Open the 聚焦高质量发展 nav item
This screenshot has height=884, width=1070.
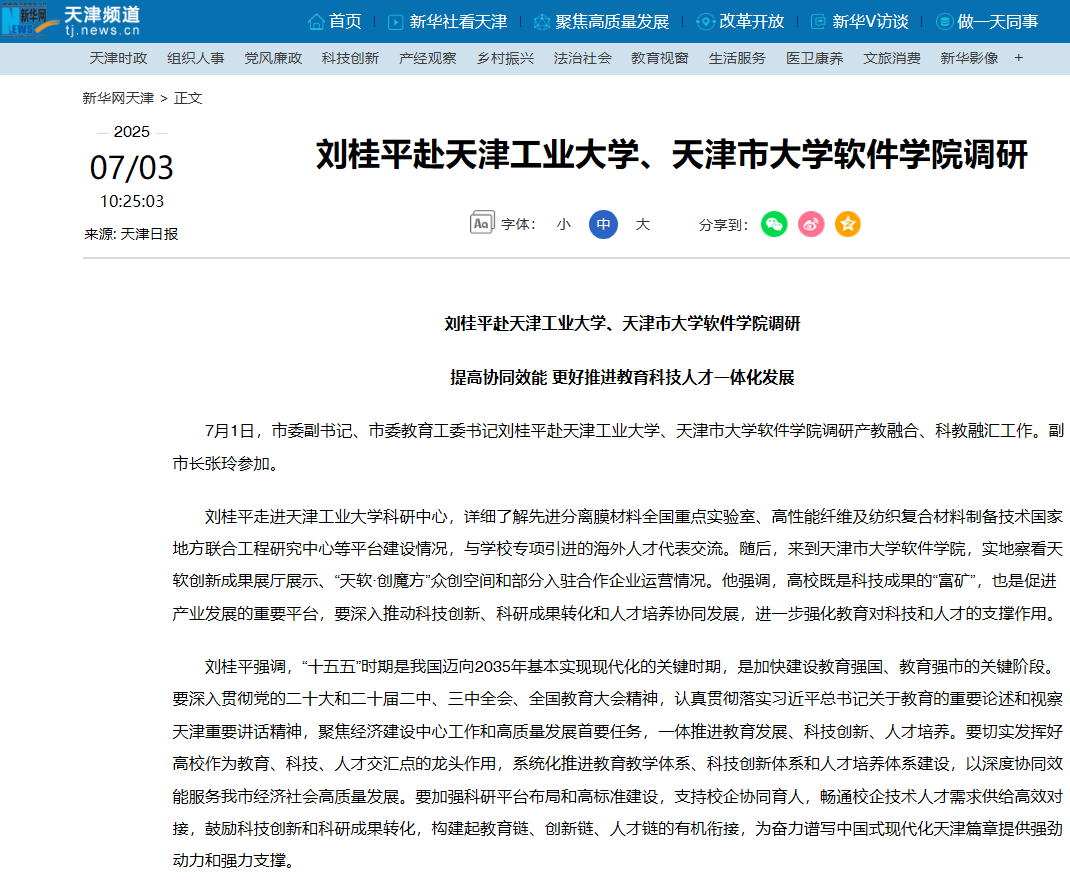(x=612, y=22)
